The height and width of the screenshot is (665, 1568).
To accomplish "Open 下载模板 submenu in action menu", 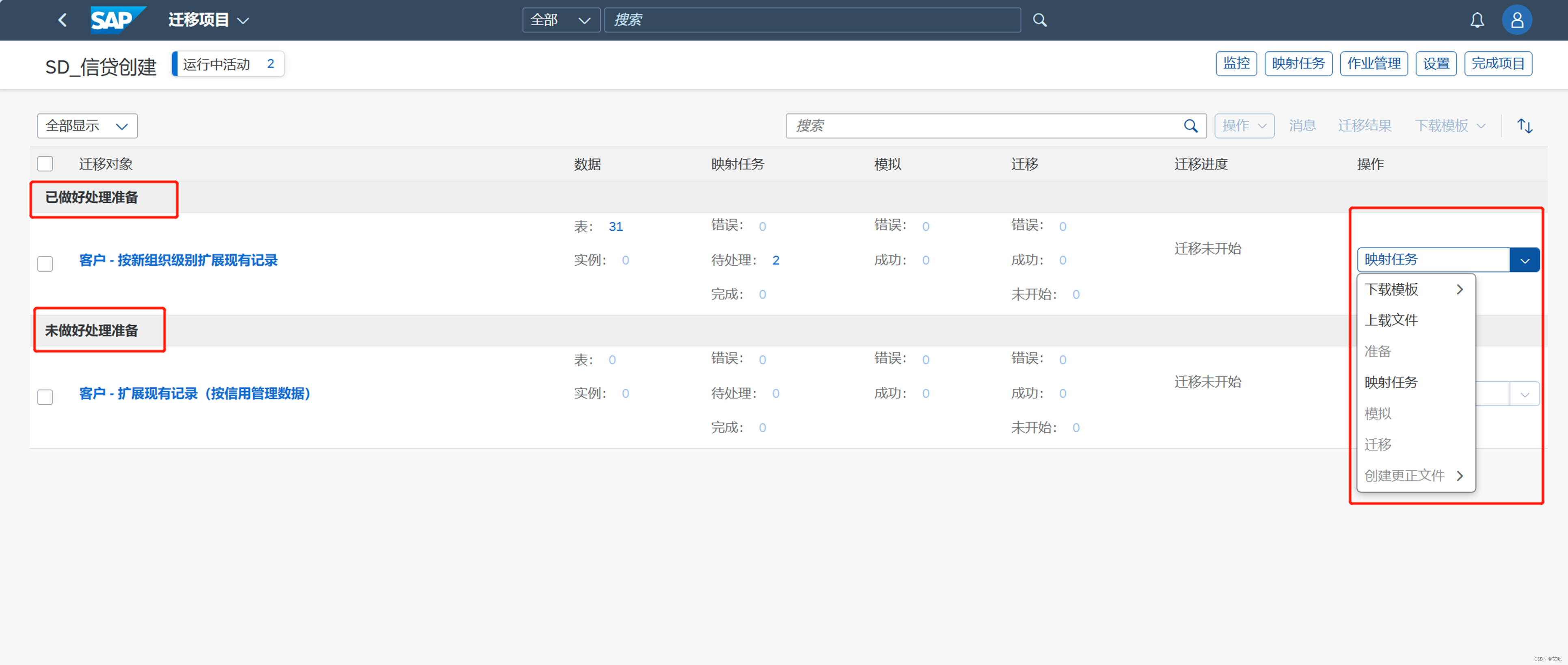I will tap(1415, 289).
